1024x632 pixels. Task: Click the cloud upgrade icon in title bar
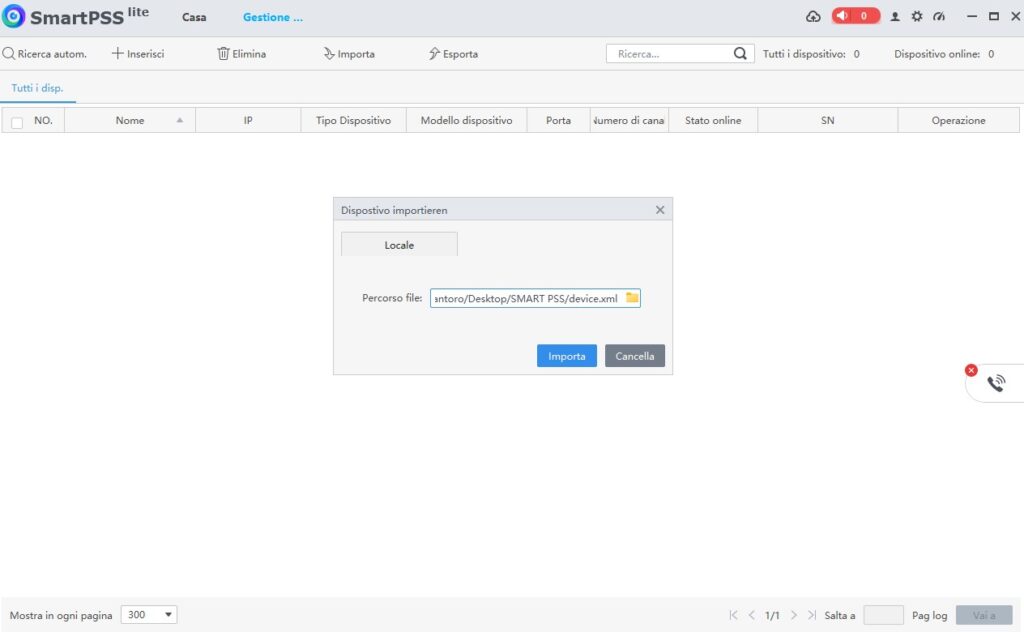pos(813,17)
